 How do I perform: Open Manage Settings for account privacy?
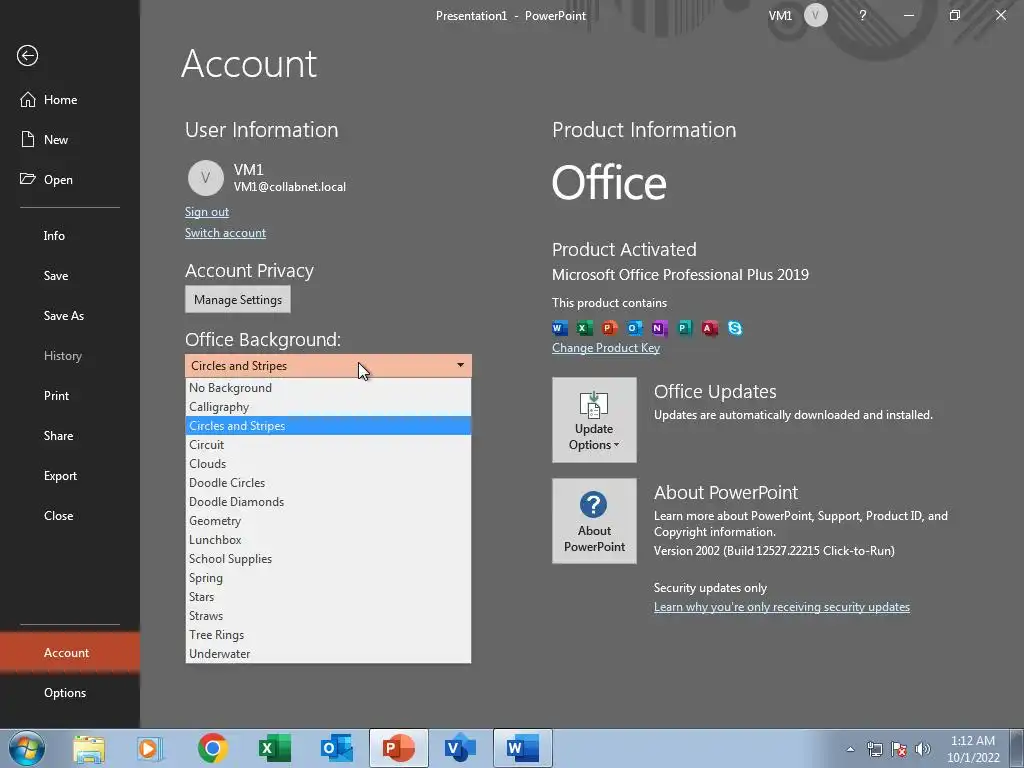point(238,300)
